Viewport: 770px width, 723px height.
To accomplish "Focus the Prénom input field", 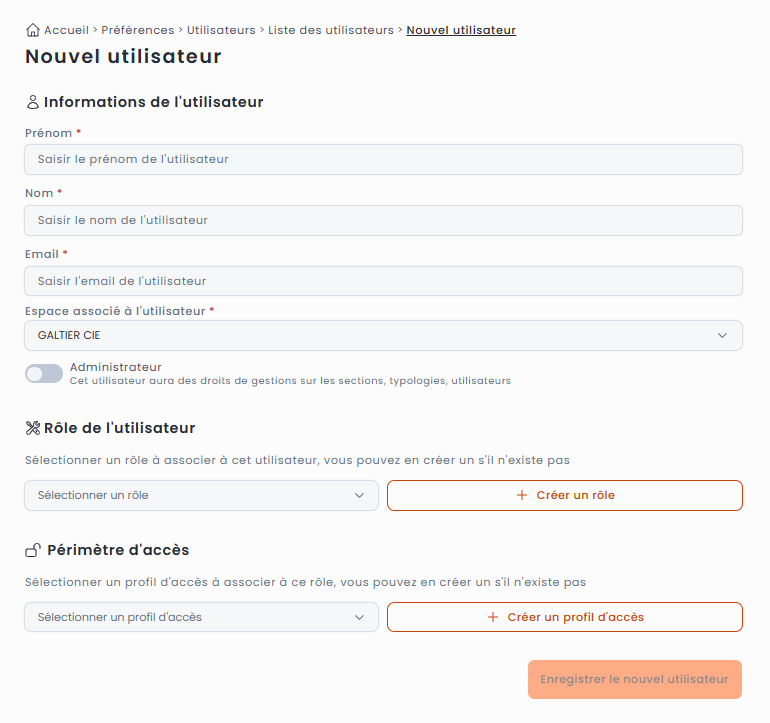I will tap(383, 159).
